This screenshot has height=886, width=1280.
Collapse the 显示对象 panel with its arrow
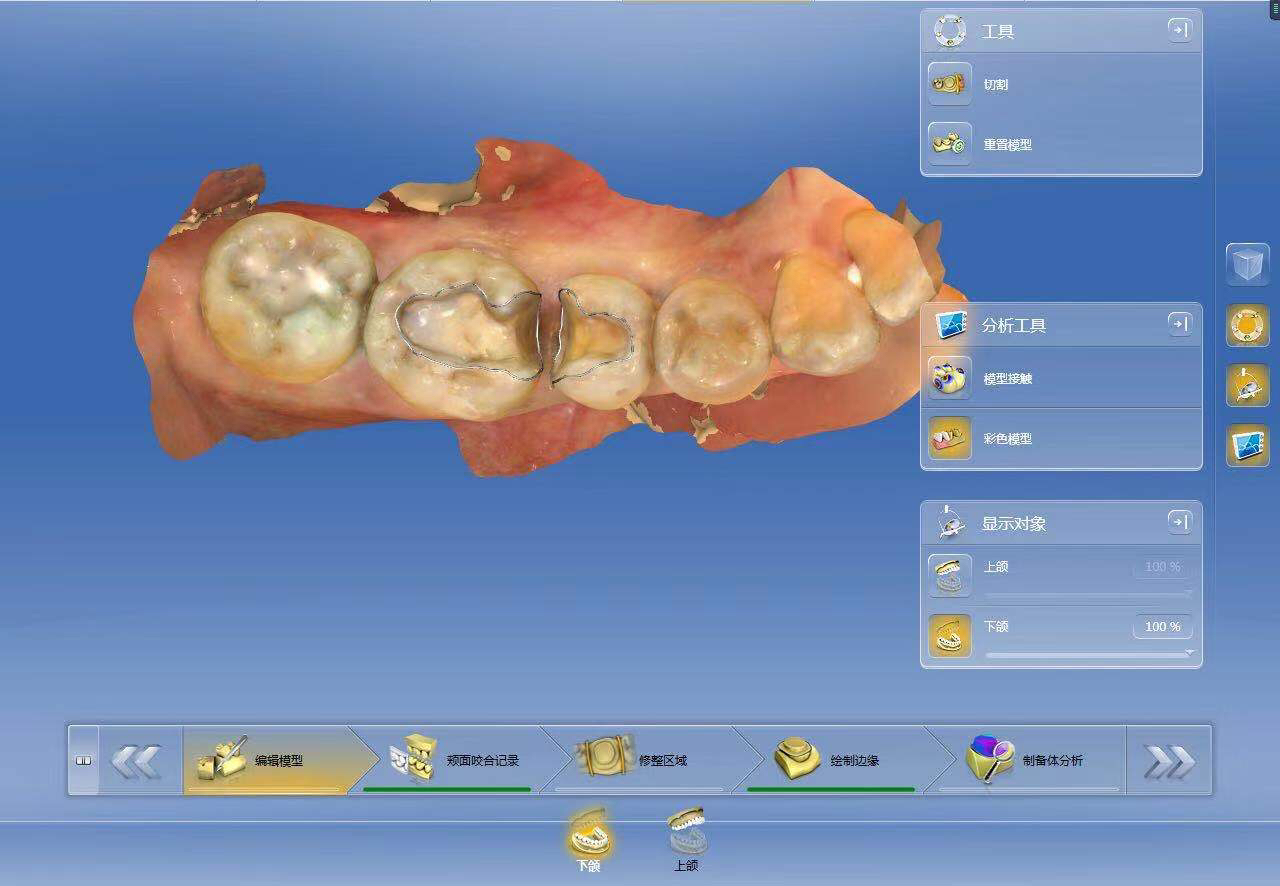click(x=1179, y=522)
